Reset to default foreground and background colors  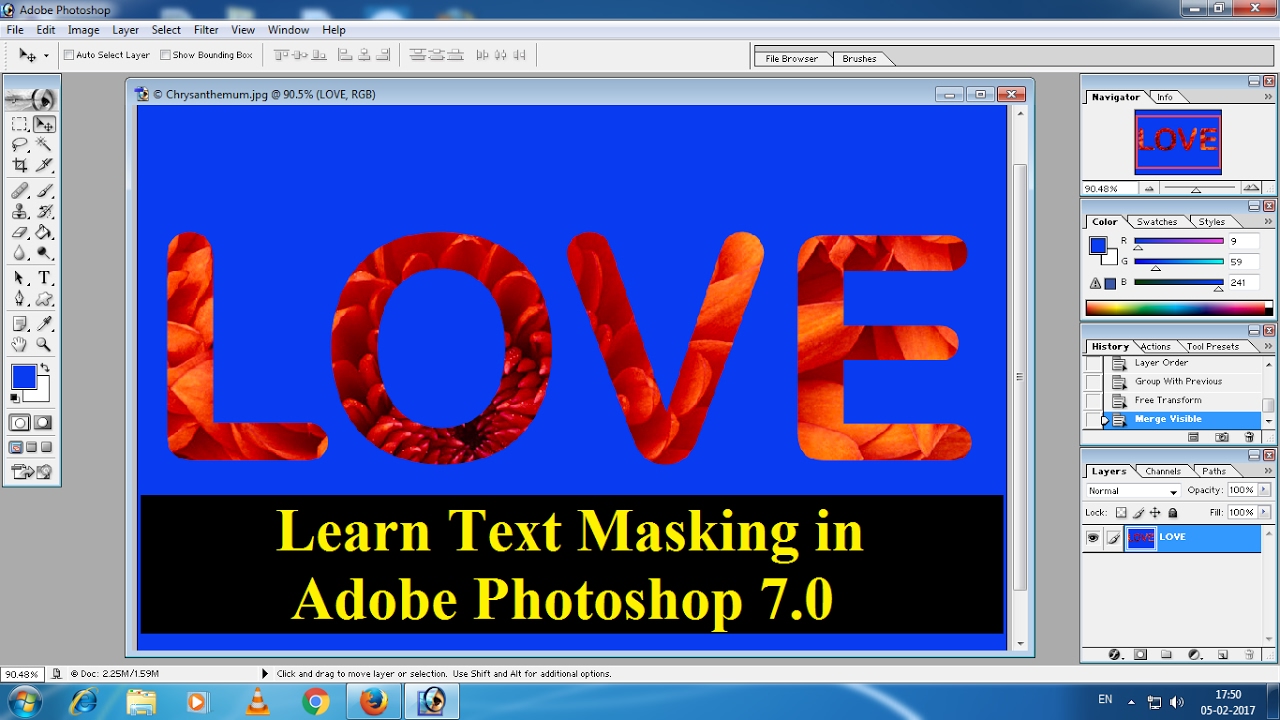[x=14, y=396]
